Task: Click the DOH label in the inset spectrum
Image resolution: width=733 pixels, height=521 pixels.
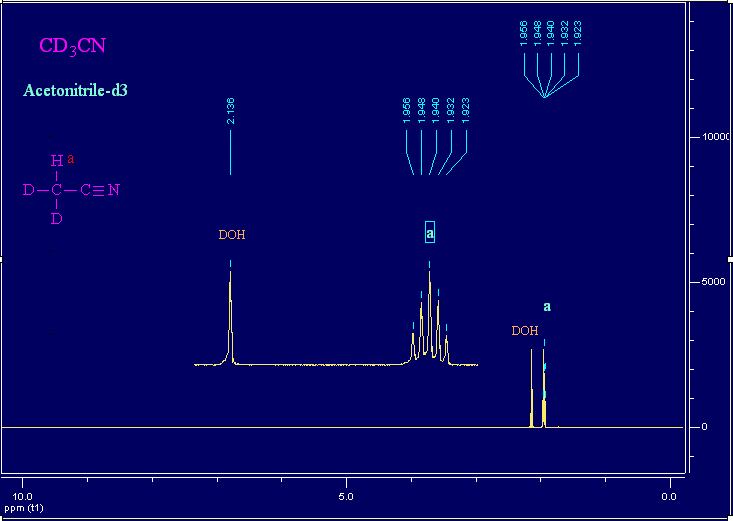Action: (232, 235)
